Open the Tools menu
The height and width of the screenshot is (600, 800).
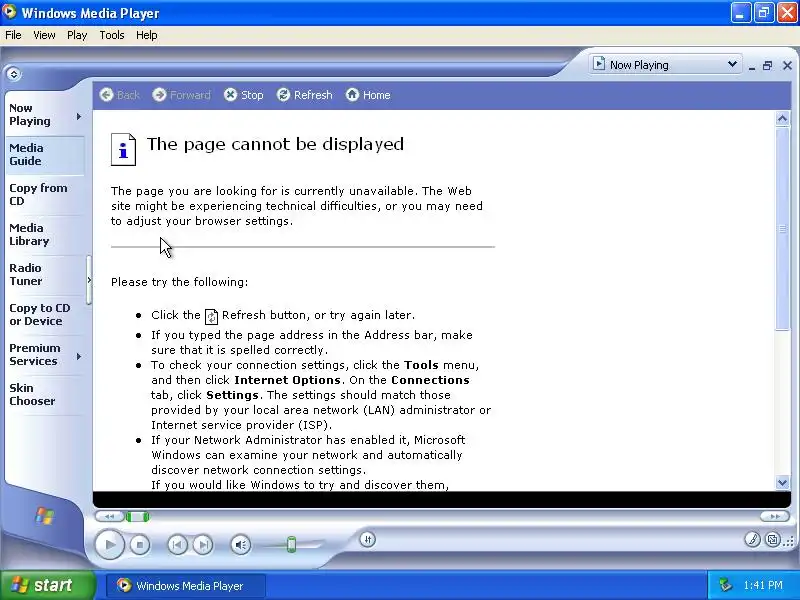(112, 35)
